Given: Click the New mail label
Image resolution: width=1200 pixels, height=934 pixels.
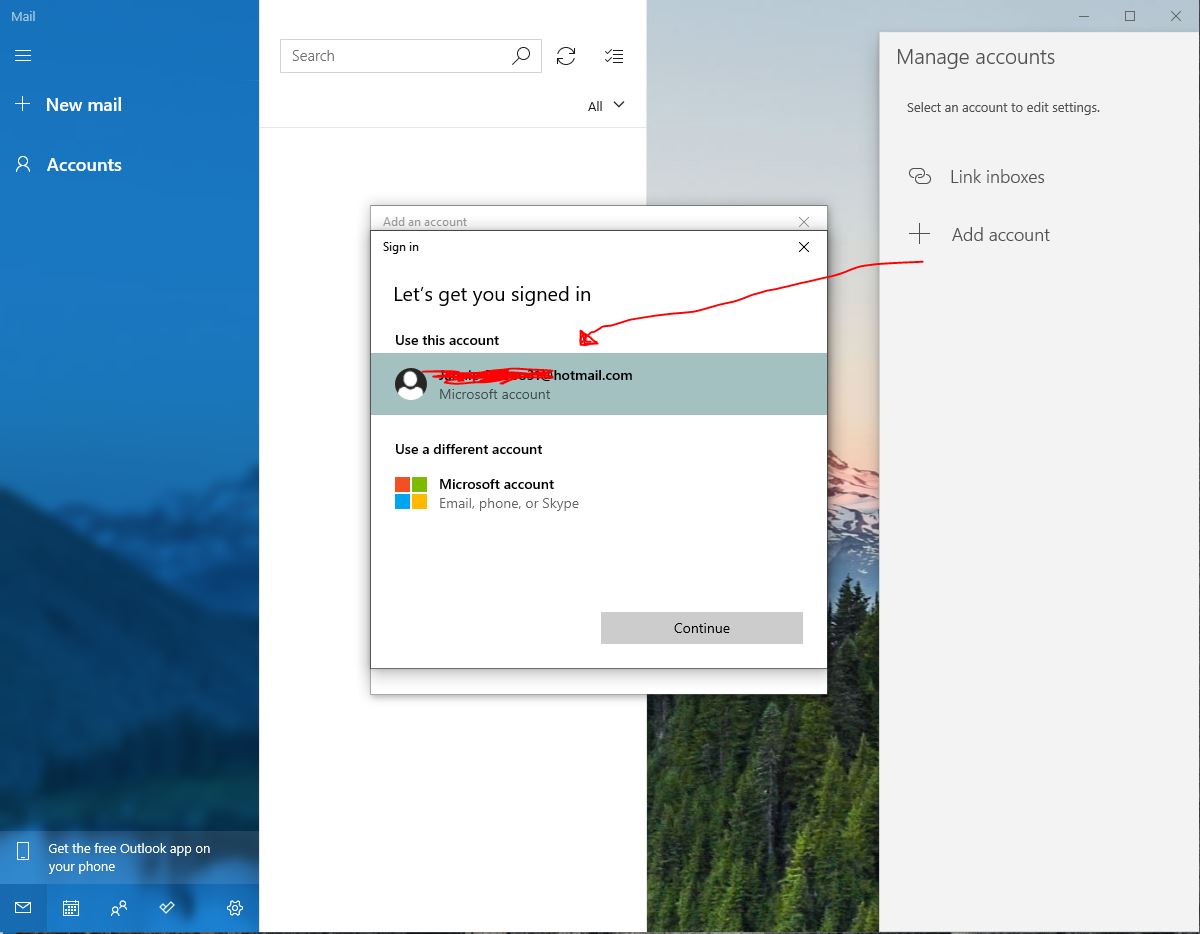Looking at the screenshot, I should 84,104.
